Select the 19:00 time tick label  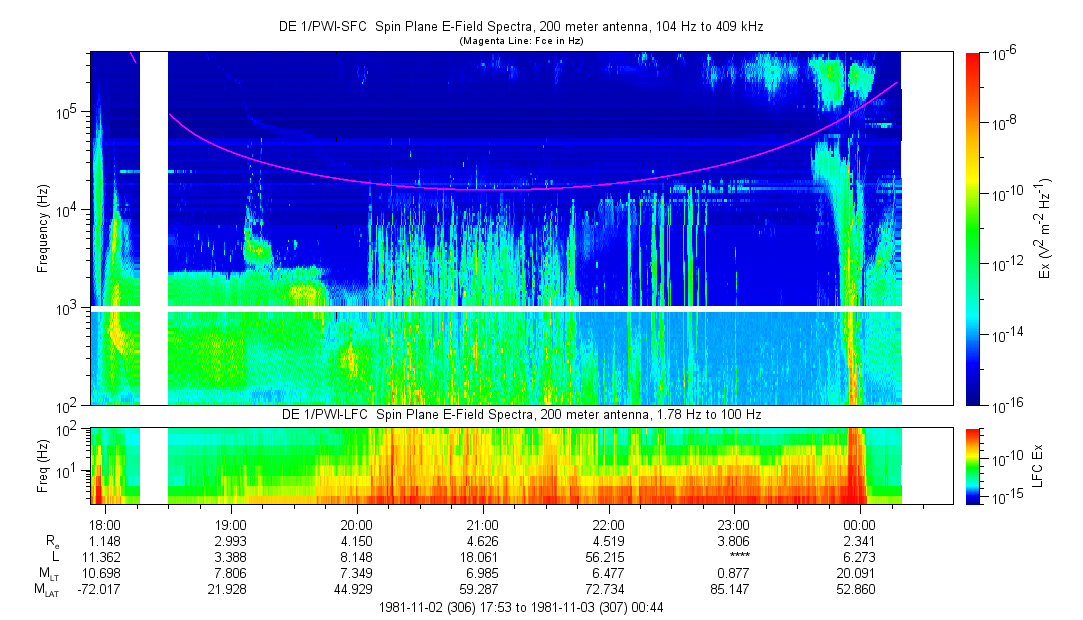pyautogui.click(x=231, y=524)
